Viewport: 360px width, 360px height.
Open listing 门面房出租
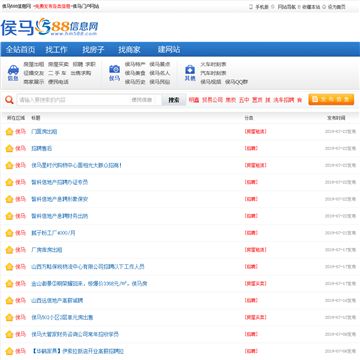[44, 132]
